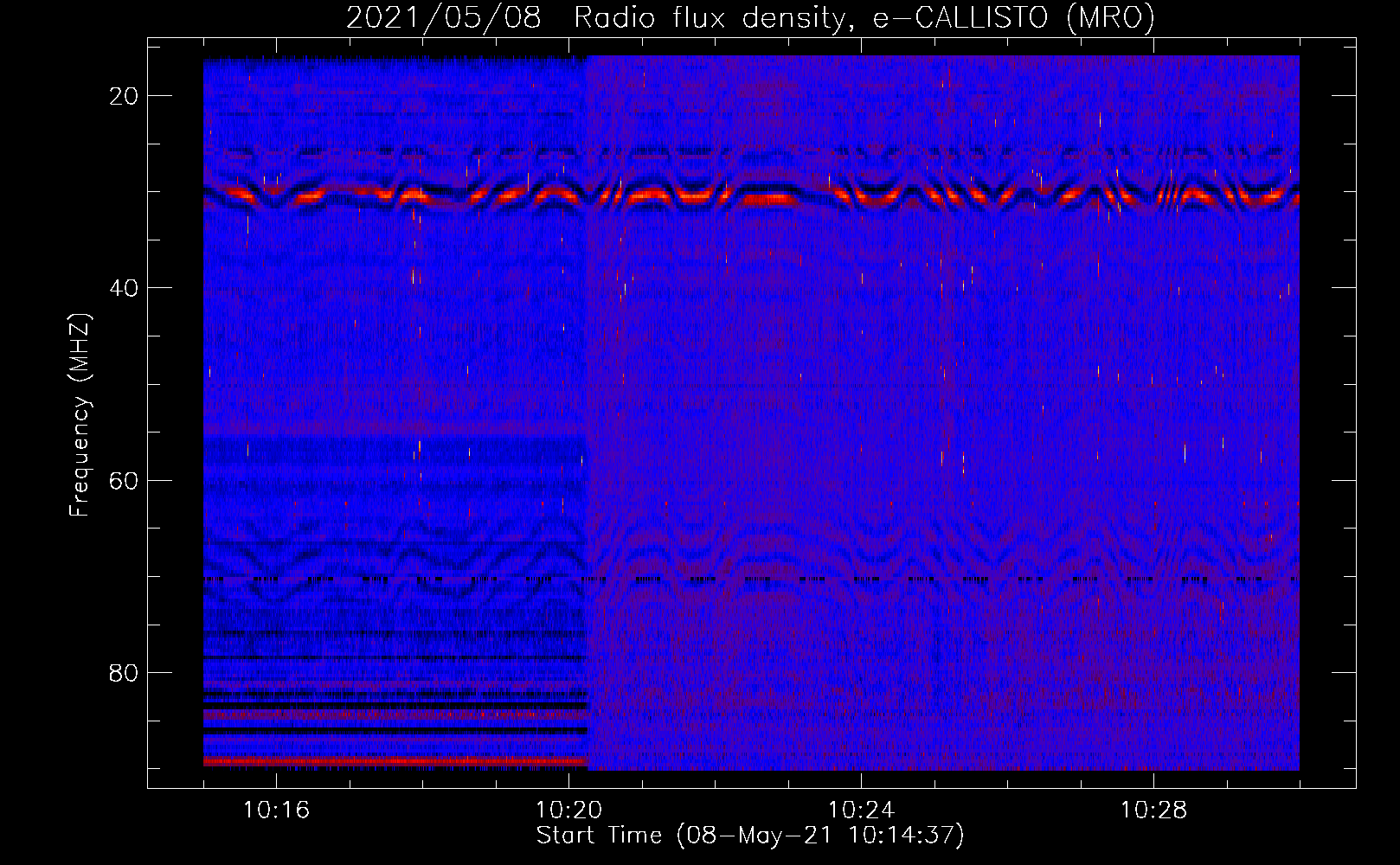The width and height of the screenshot is (1400, 865).
Task: Select the 60 frequency tick label
Action: click(125, 480)
